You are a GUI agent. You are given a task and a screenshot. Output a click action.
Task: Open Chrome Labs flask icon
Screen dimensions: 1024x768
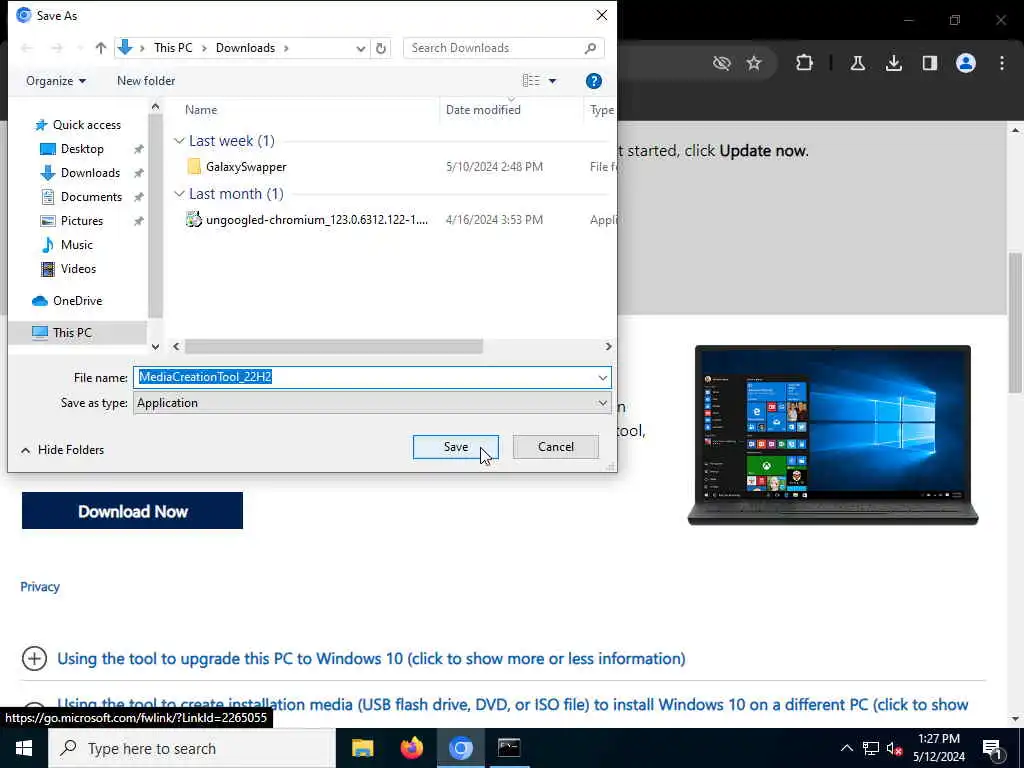click(x=857, y=63)
